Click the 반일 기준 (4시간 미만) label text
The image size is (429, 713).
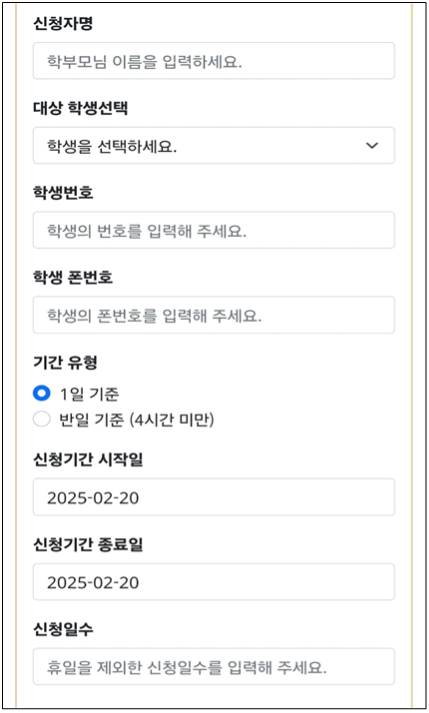(136, 420)
